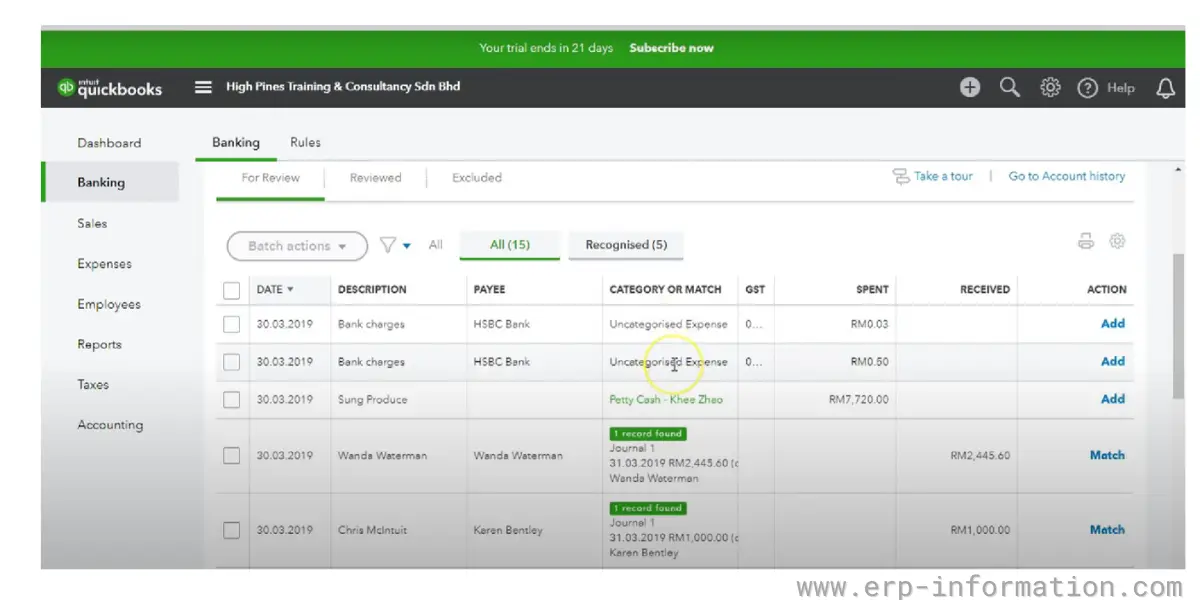Sort by the DATE column
The height and width of the screenshot is (600, 1200).
click(275, 289)
